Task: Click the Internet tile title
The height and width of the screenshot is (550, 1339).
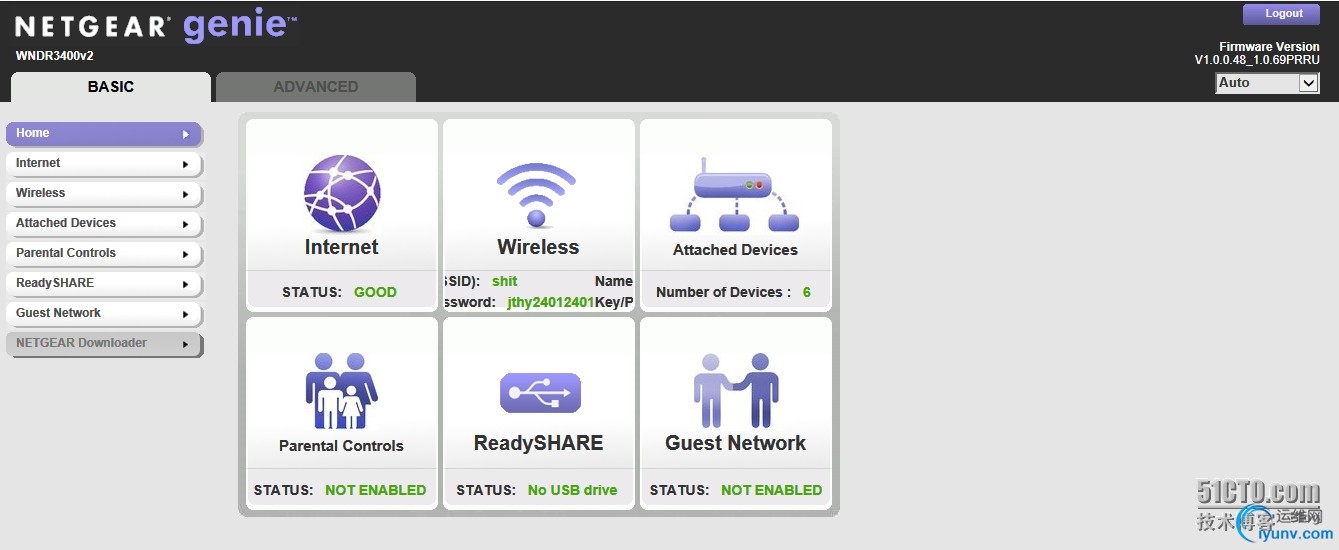Action: coord(342,247)
